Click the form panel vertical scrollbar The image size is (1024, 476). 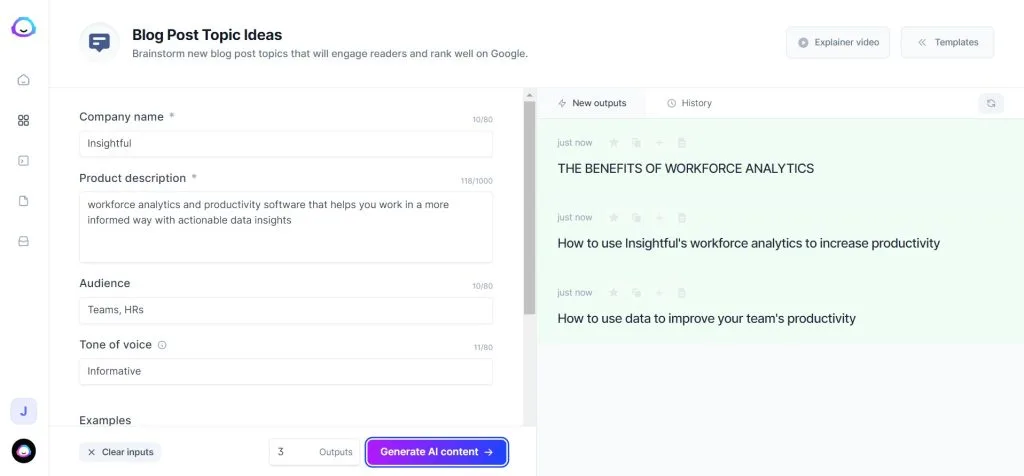click(x=529, y=208)
